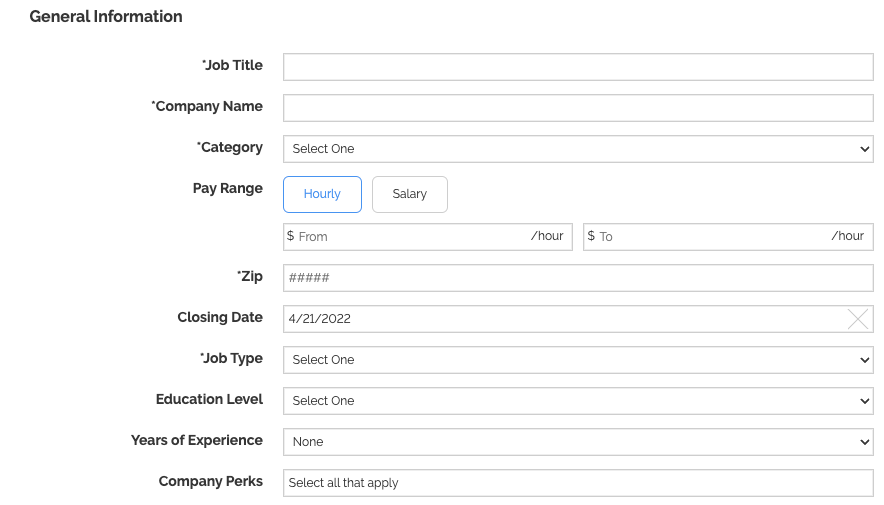Open the Category dropdown
884x505 pixels.
coord(578,149)
